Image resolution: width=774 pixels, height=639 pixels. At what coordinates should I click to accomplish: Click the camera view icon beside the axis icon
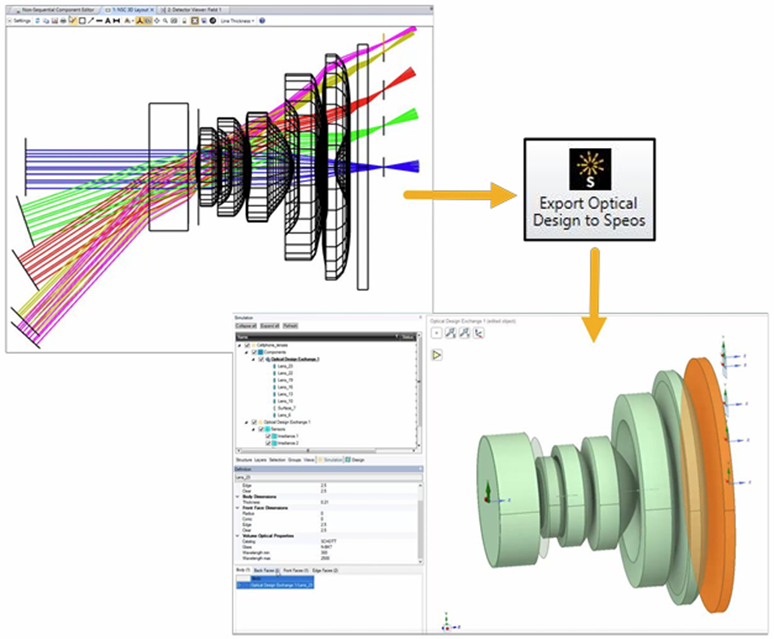(149, 21)
